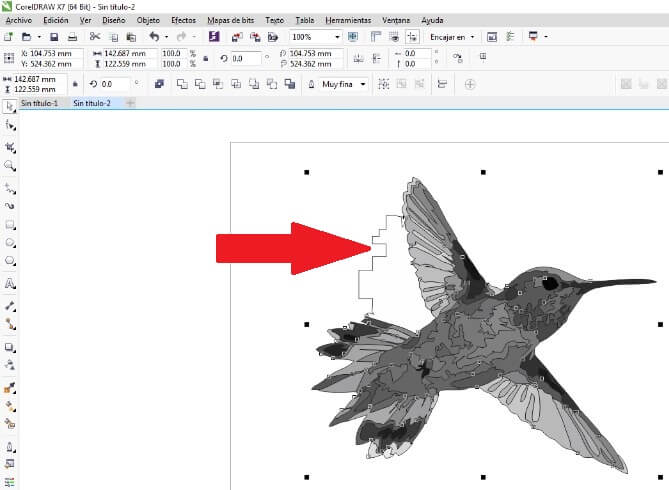
Task: Open the Mapas de bits menu
Action: tap(230, 20)
